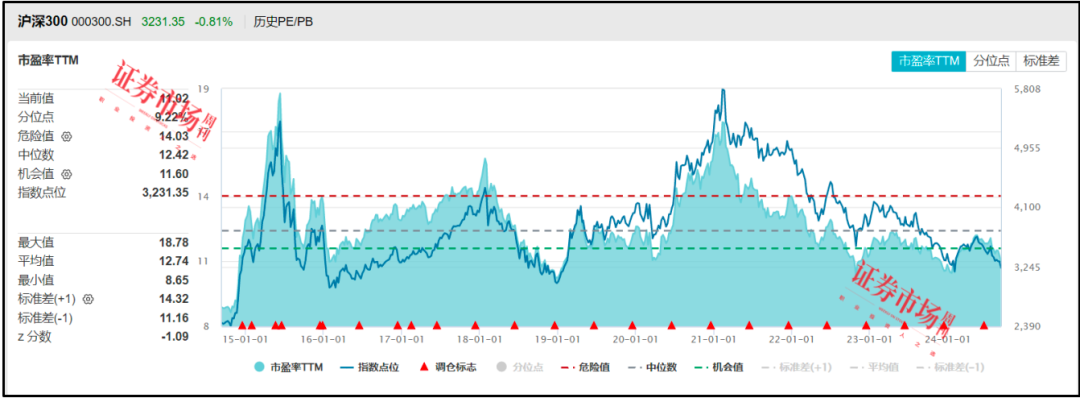Click the 标准差(+1) figure 14.32
This screenshot has height=398, width=1080.
(x=175, y=300)
